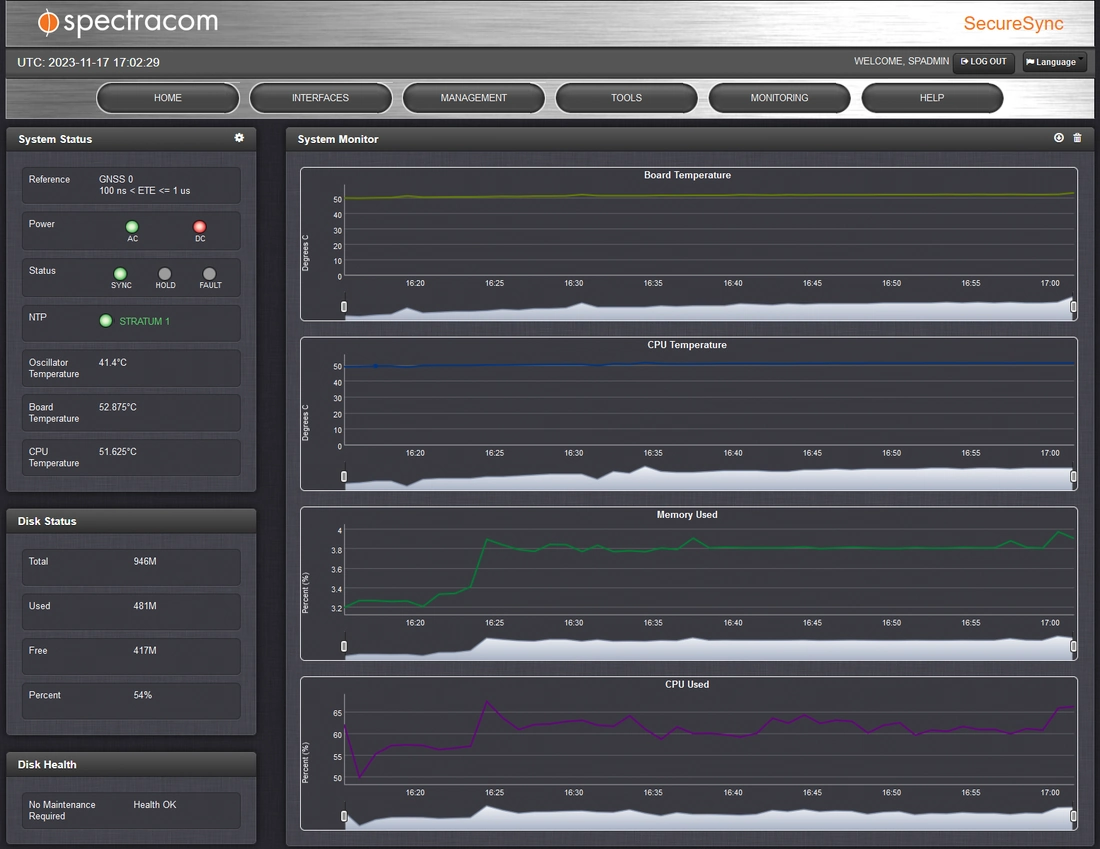The image size is (1100, 849).
Task: Click the System Monitor panel header
Action: pyautogui.click(x=689, y=138)
